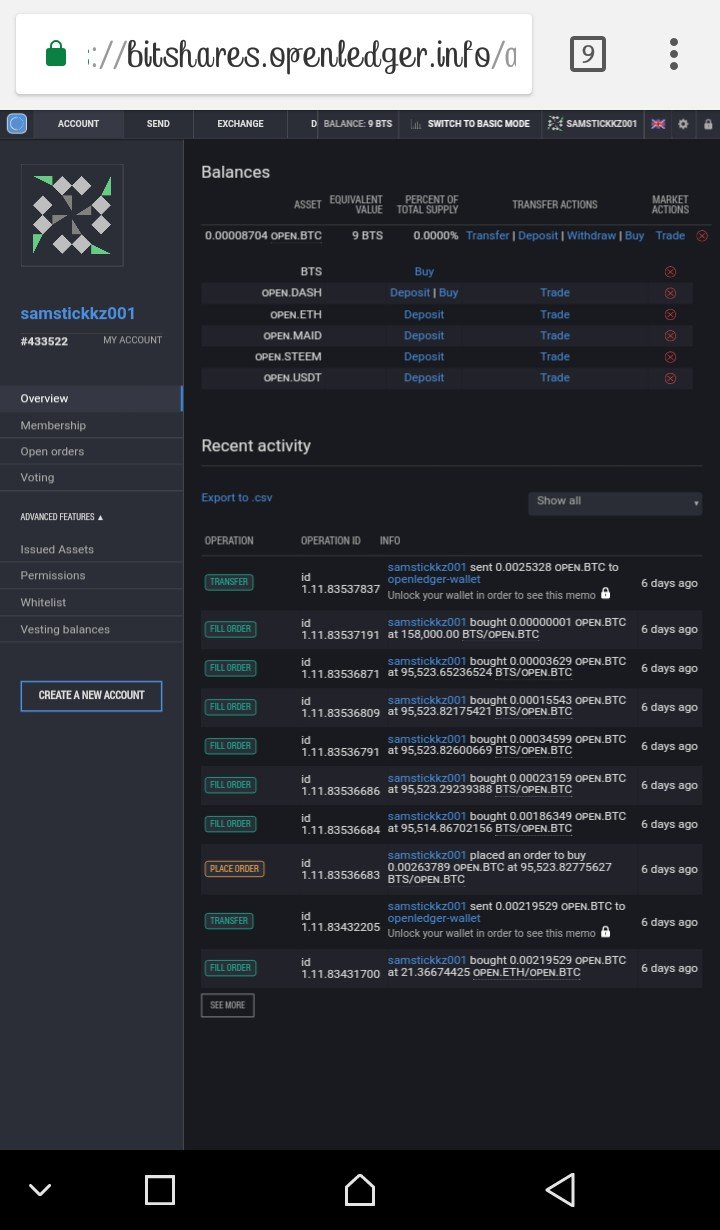This screenshot has width=720, height=1230.
Task: Click Trade link for OPEN.MAID
Action: [555, 336]
